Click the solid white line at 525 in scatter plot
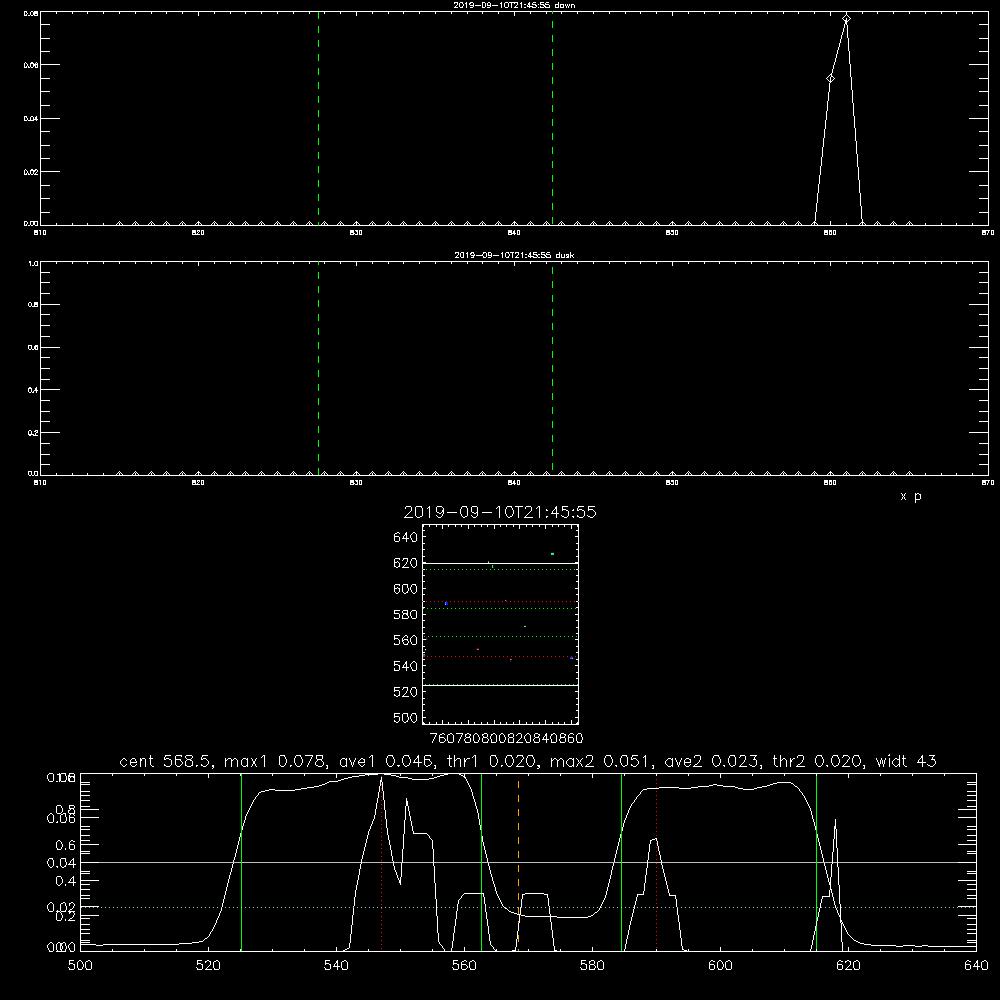1000x1000 pixels. click(x=501, y=685)
